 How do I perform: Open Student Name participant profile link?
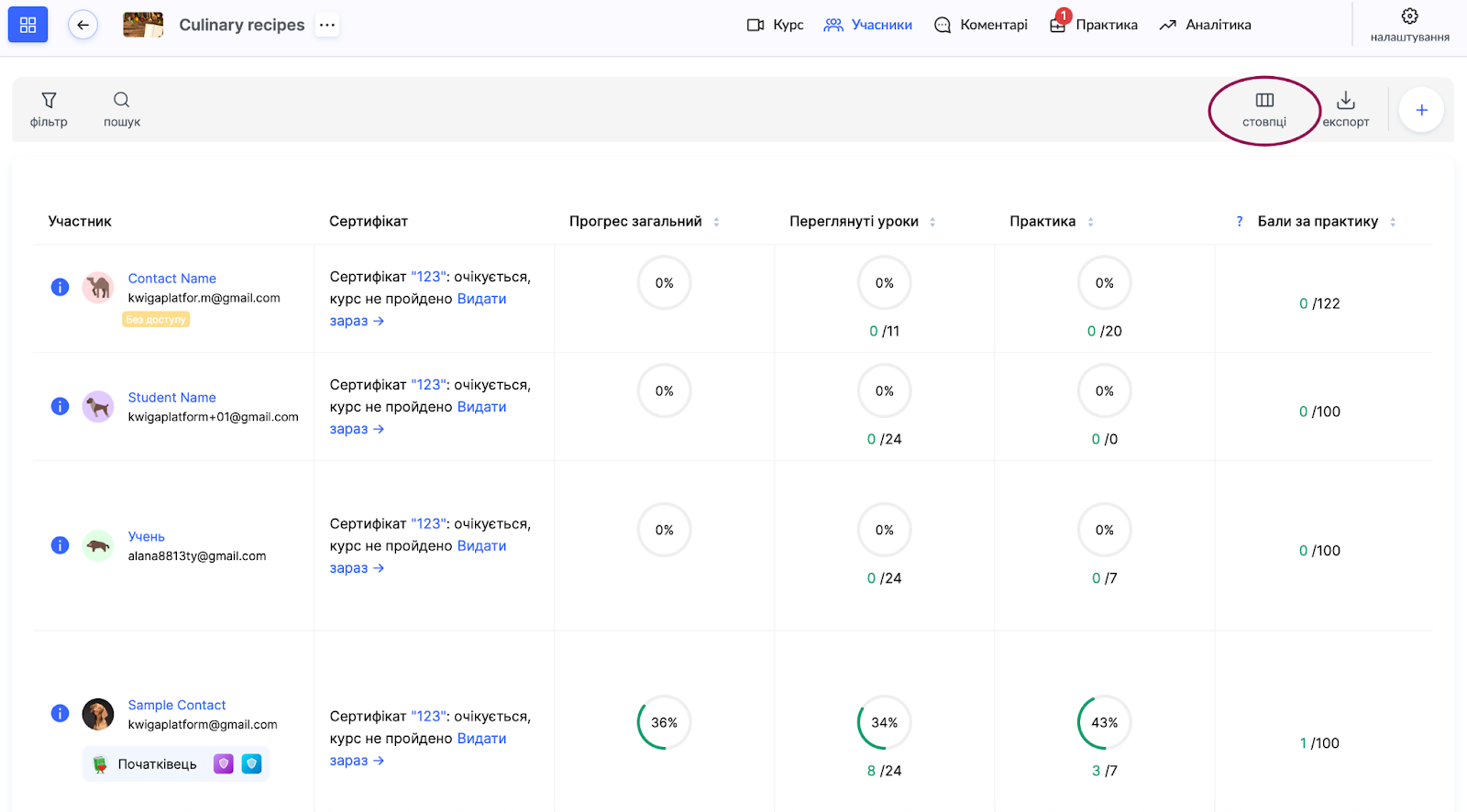(171, 398)
